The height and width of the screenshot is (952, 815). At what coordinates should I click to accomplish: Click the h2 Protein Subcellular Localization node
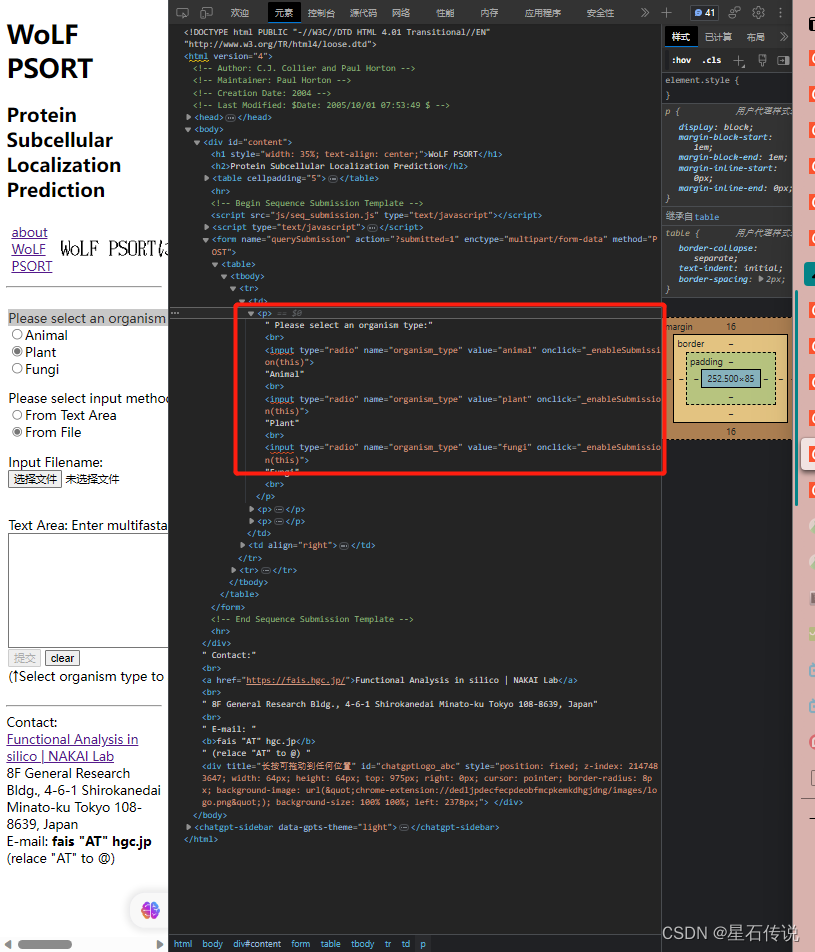339,166
